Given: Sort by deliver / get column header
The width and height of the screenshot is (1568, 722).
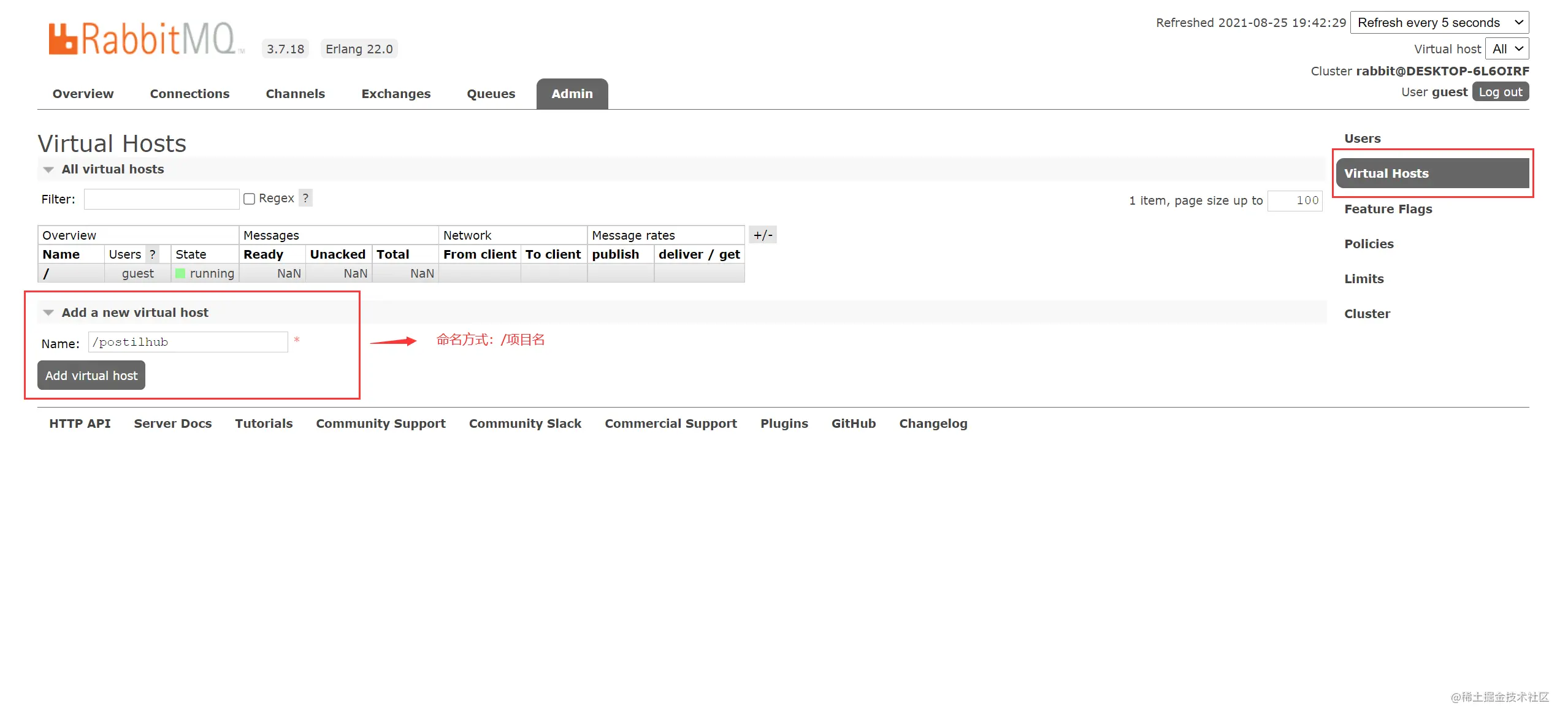Looking at the screenshot, I should [699, 254].
